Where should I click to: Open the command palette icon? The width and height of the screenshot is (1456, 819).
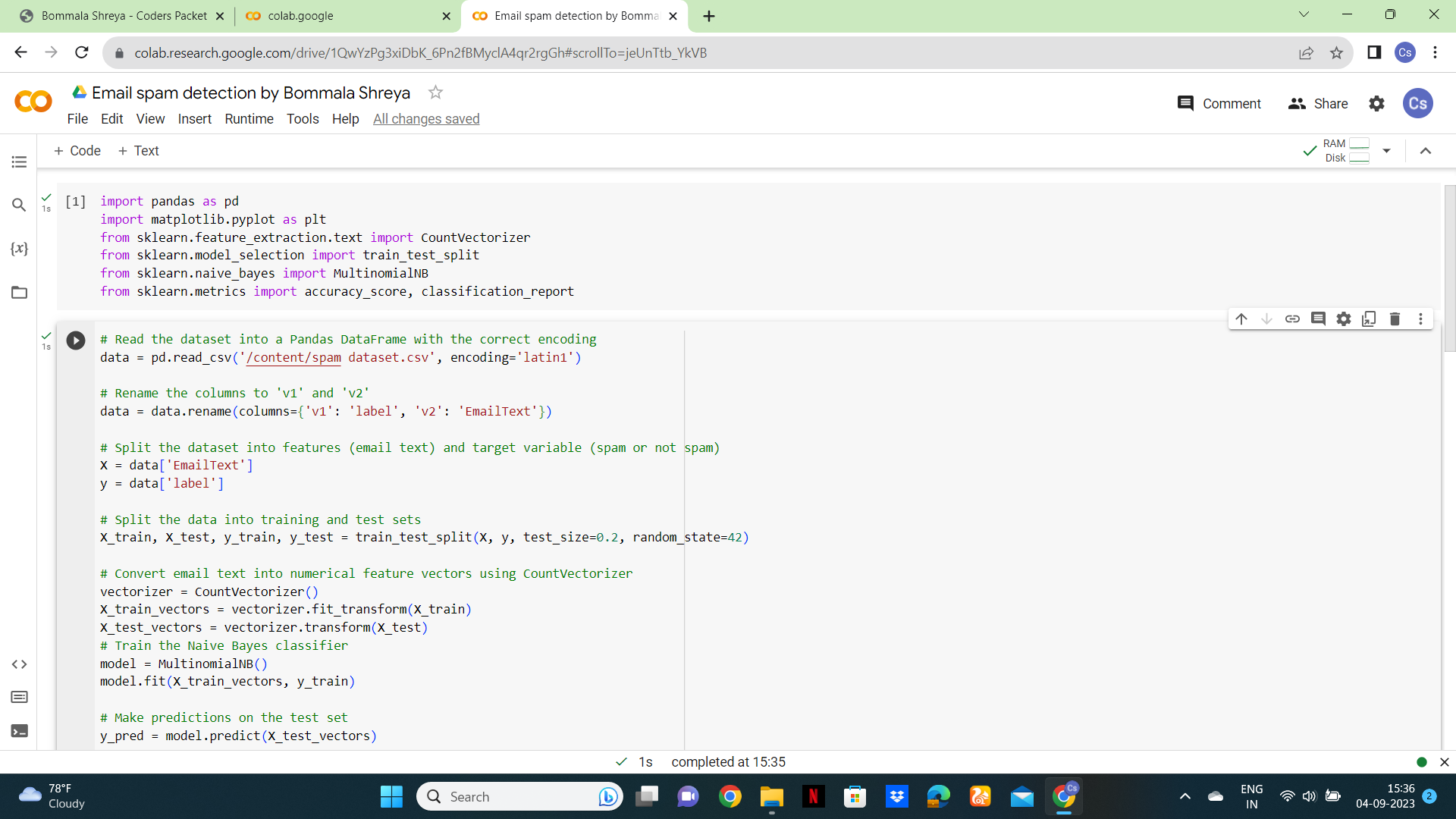point(19,697)
